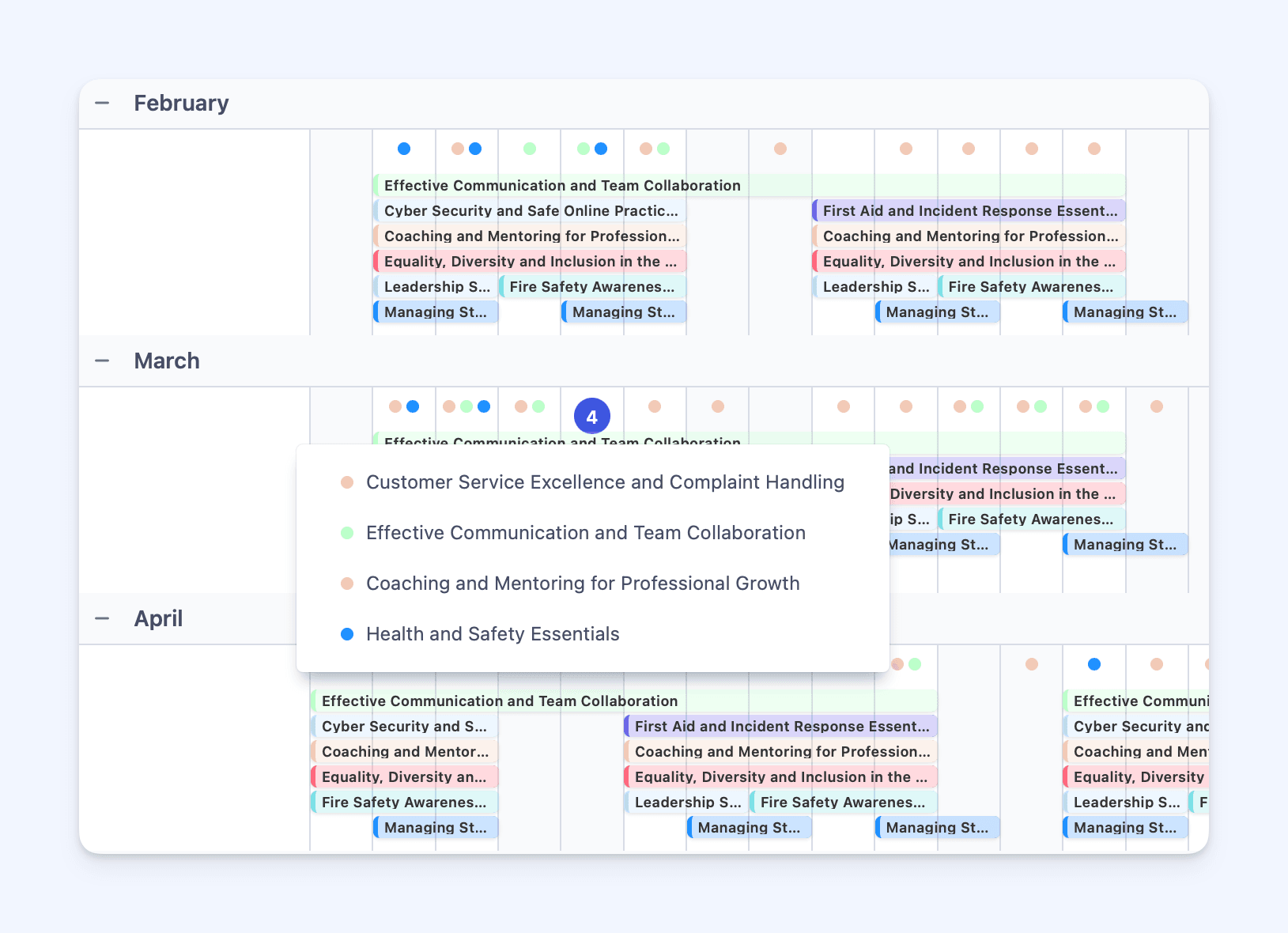
Task: Select Health and Safety Essentials in popup
Action: 493,634
